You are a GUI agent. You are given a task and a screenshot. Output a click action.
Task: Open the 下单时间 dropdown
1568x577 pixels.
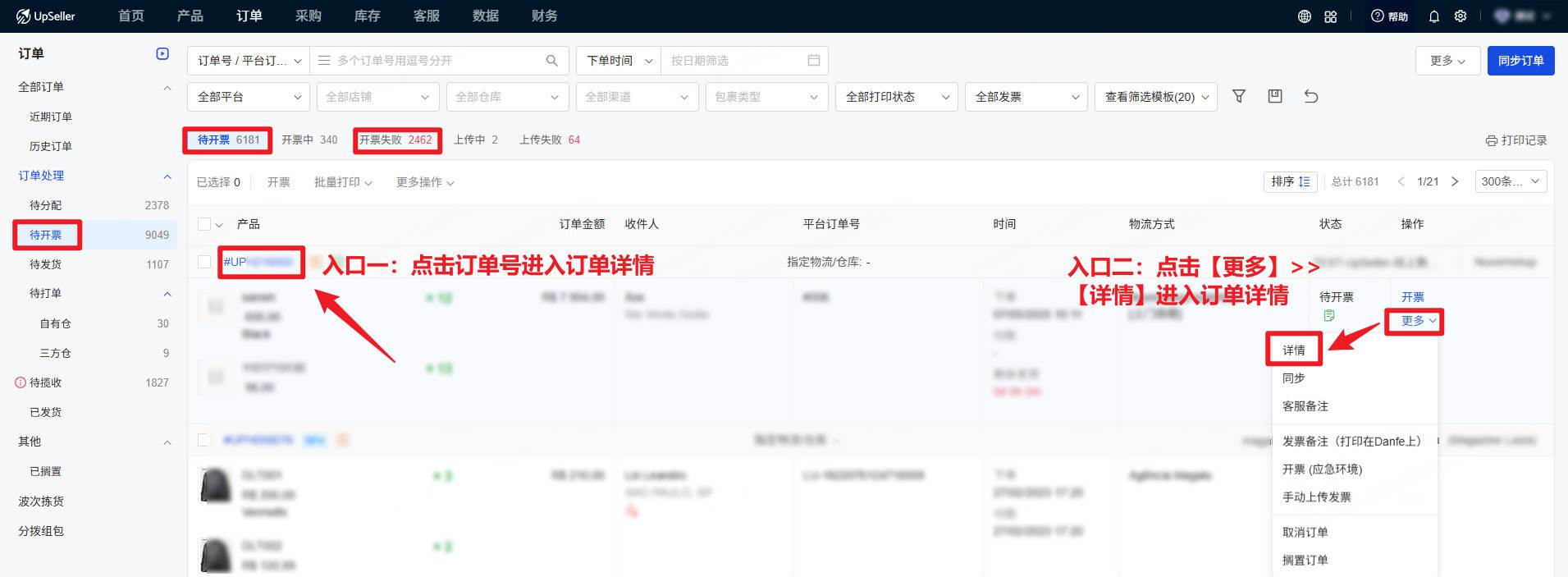pos(619,61)
